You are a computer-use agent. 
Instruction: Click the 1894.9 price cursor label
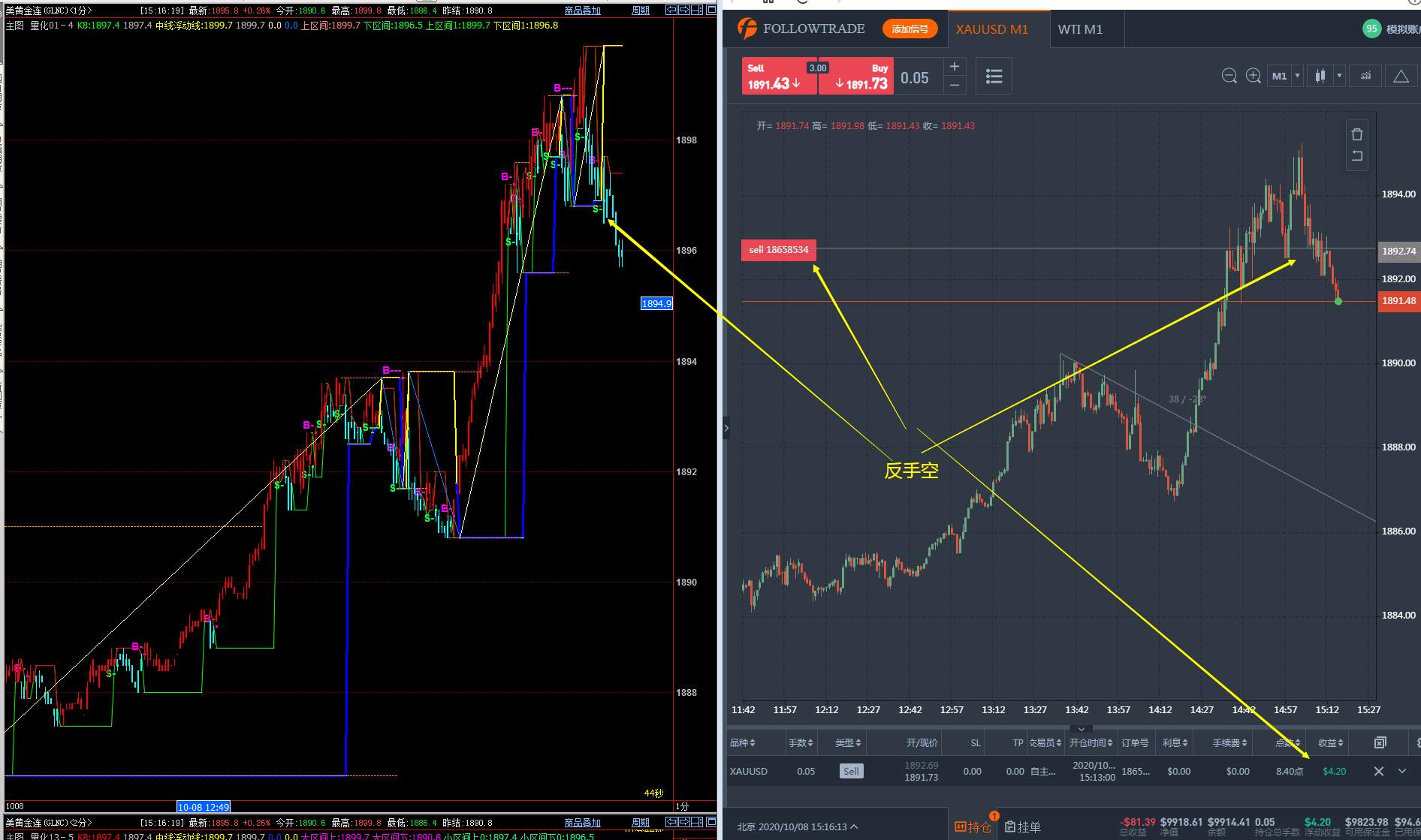coord(656,303)
